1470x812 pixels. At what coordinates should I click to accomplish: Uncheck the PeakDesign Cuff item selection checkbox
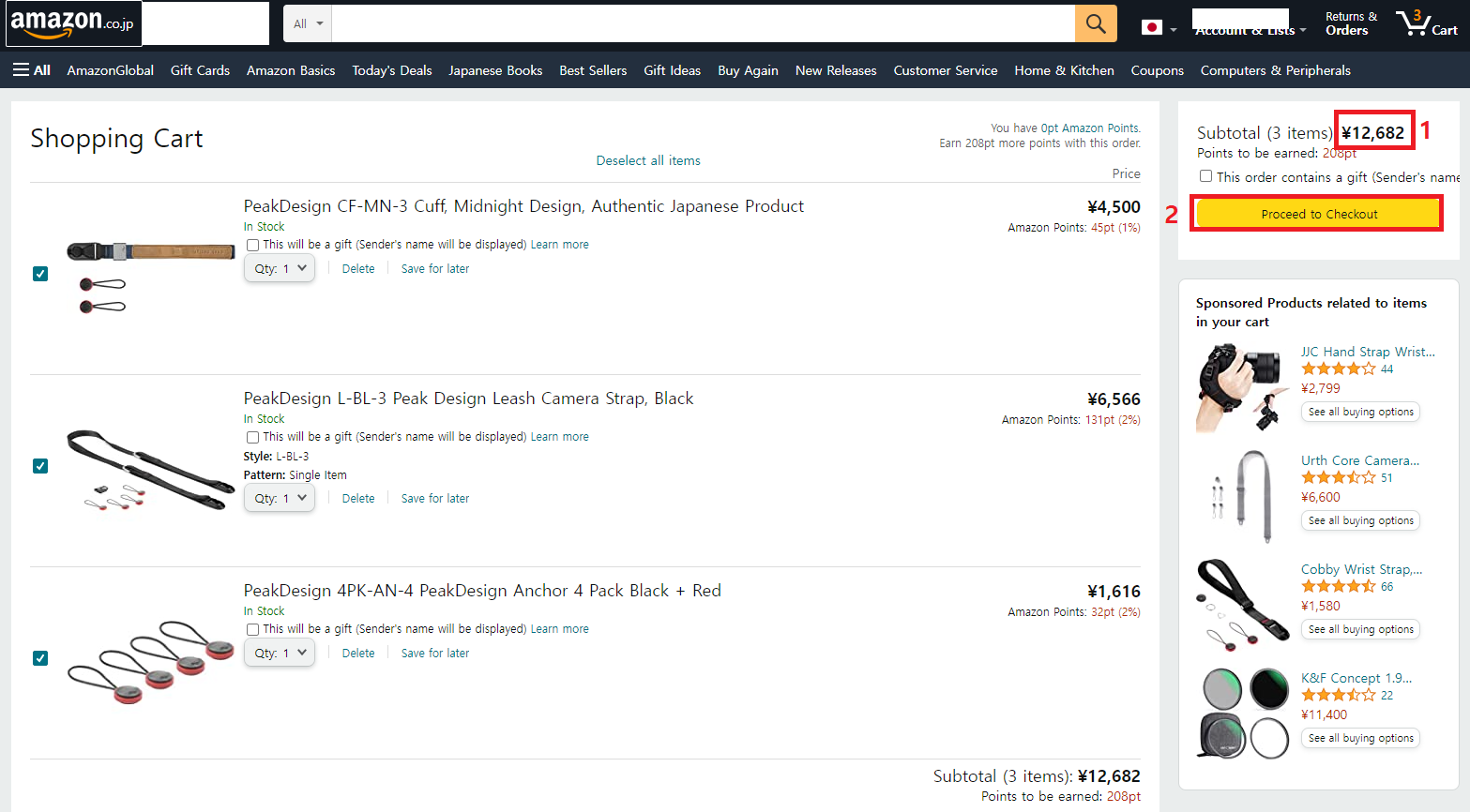coord(40,274)
